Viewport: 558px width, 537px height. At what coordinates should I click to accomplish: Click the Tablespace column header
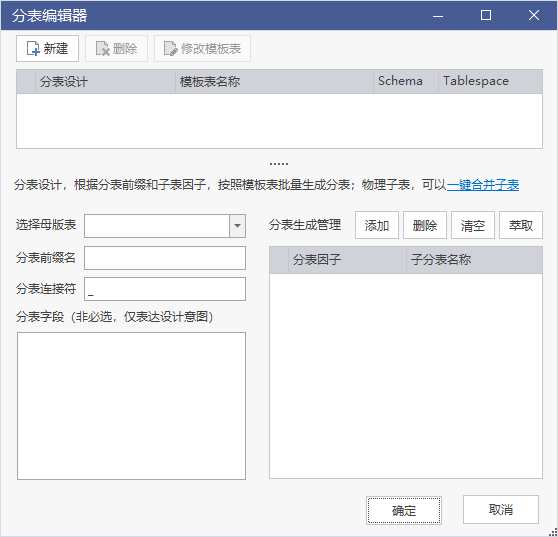tap(490, 81)
